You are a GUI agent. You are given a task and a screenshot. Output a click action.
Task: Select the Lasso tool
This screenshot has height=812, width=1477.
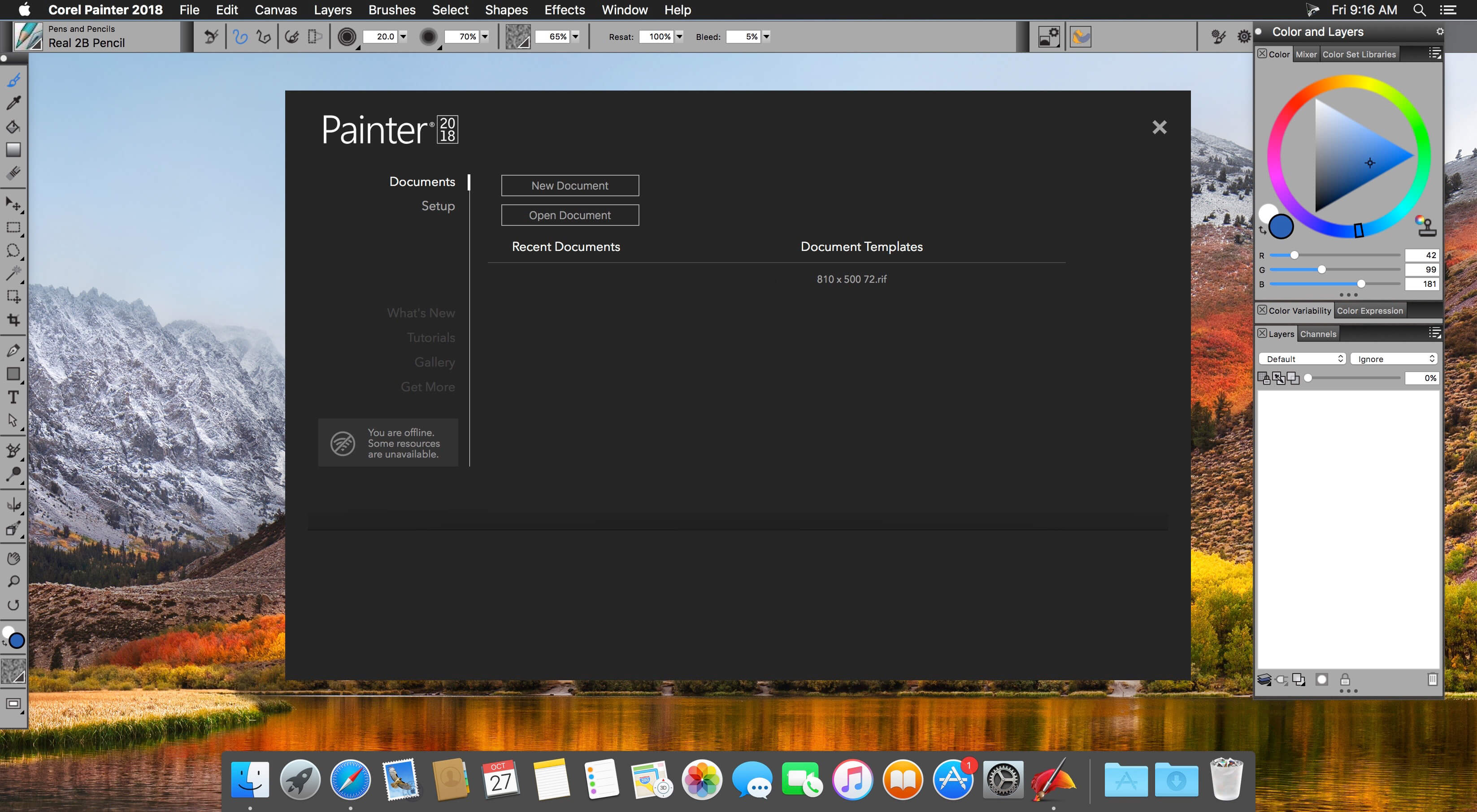(14, 251)
